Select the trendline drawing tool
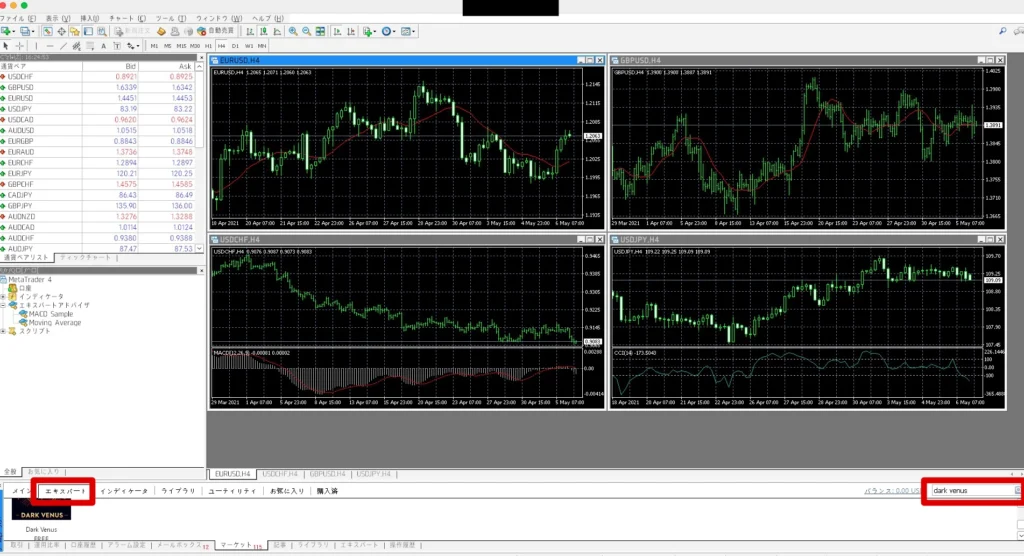1024x556 pixels. coord(63,46)
